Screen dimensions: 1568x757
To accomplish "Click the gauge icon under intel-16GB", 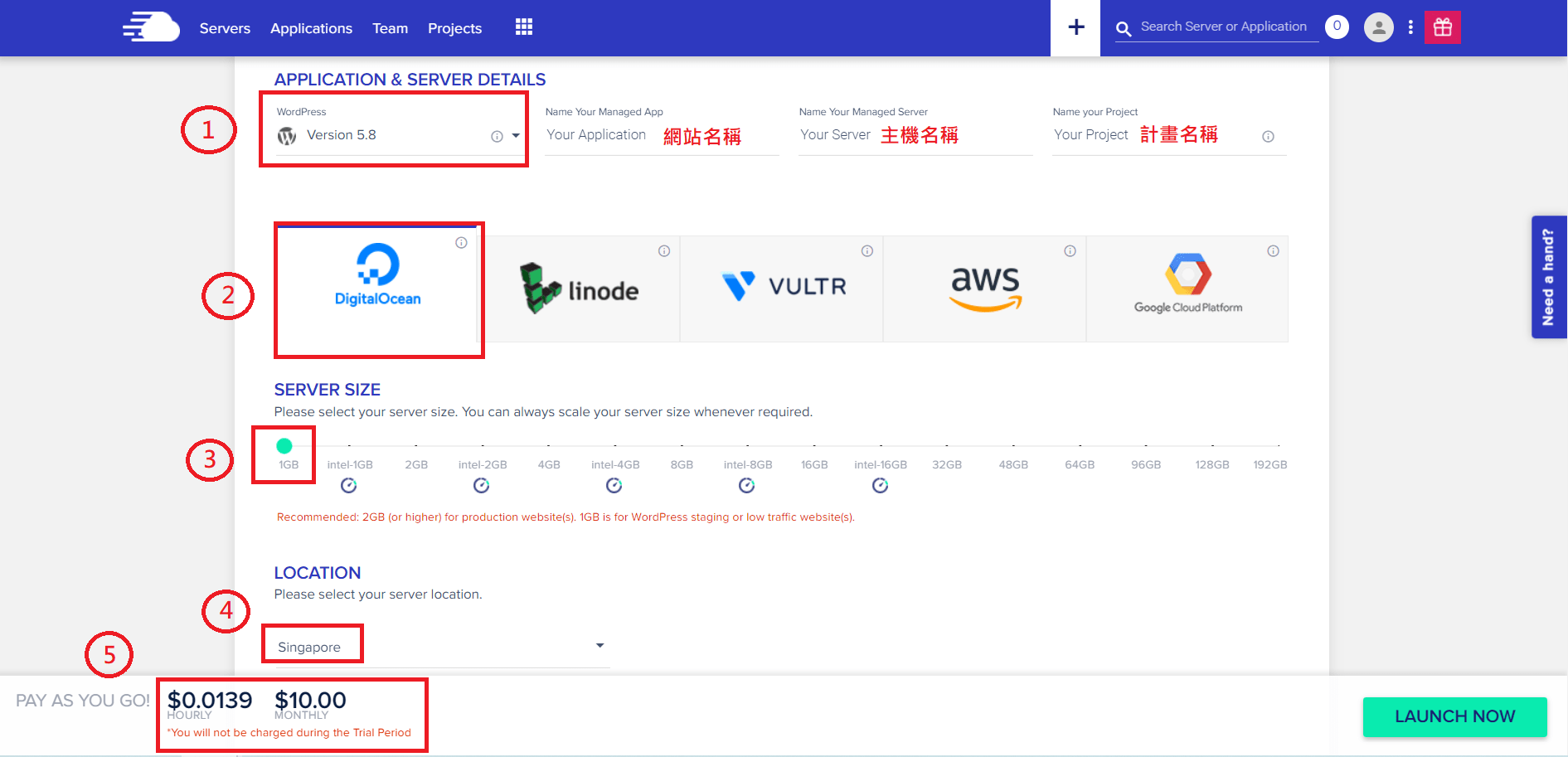I will click(880, 485).
